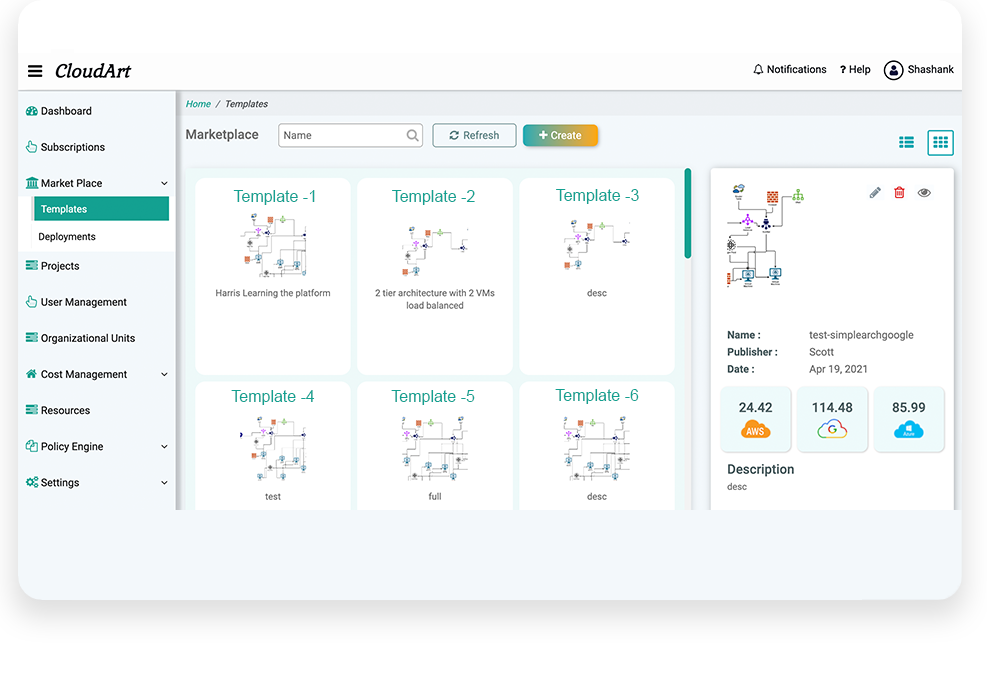Switch to list view layout

point(906,143)
